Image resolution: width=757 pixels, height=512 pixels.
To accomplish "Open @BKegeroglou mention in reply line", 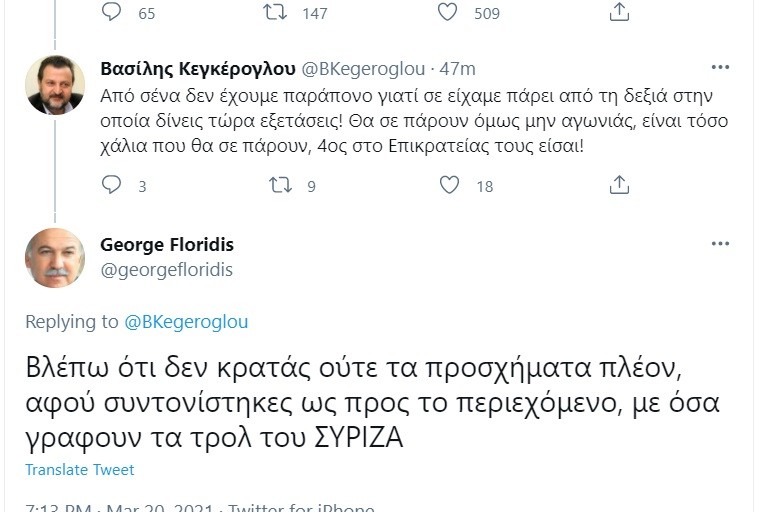I will [x=186, y=322].
